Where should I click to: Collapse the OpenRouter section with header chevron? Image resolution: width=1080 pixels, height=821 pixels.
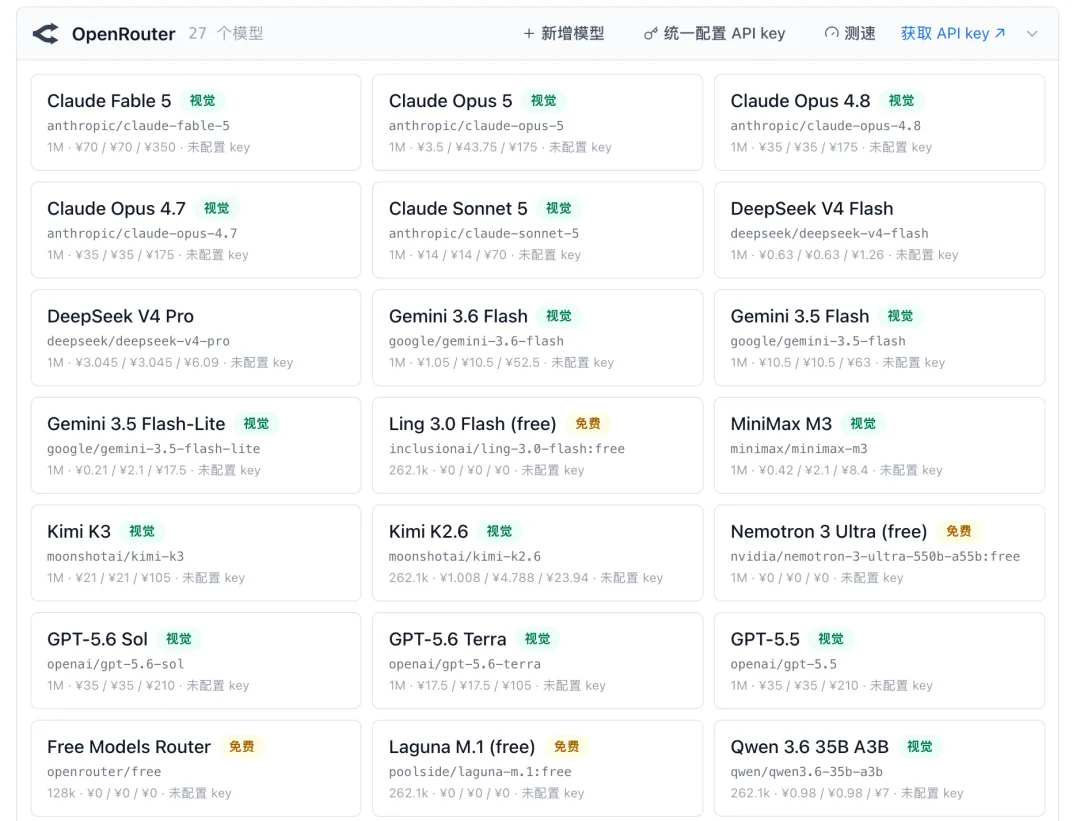point(1032,34)
